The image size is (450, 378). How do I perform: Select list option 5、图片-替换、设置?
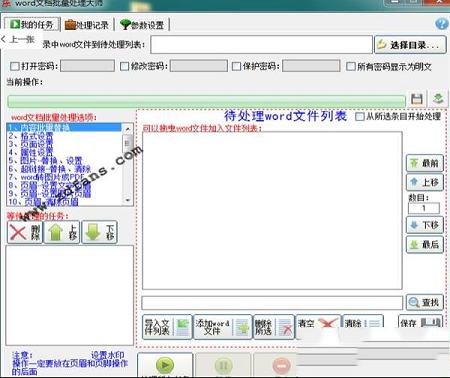tap(64, 161)
